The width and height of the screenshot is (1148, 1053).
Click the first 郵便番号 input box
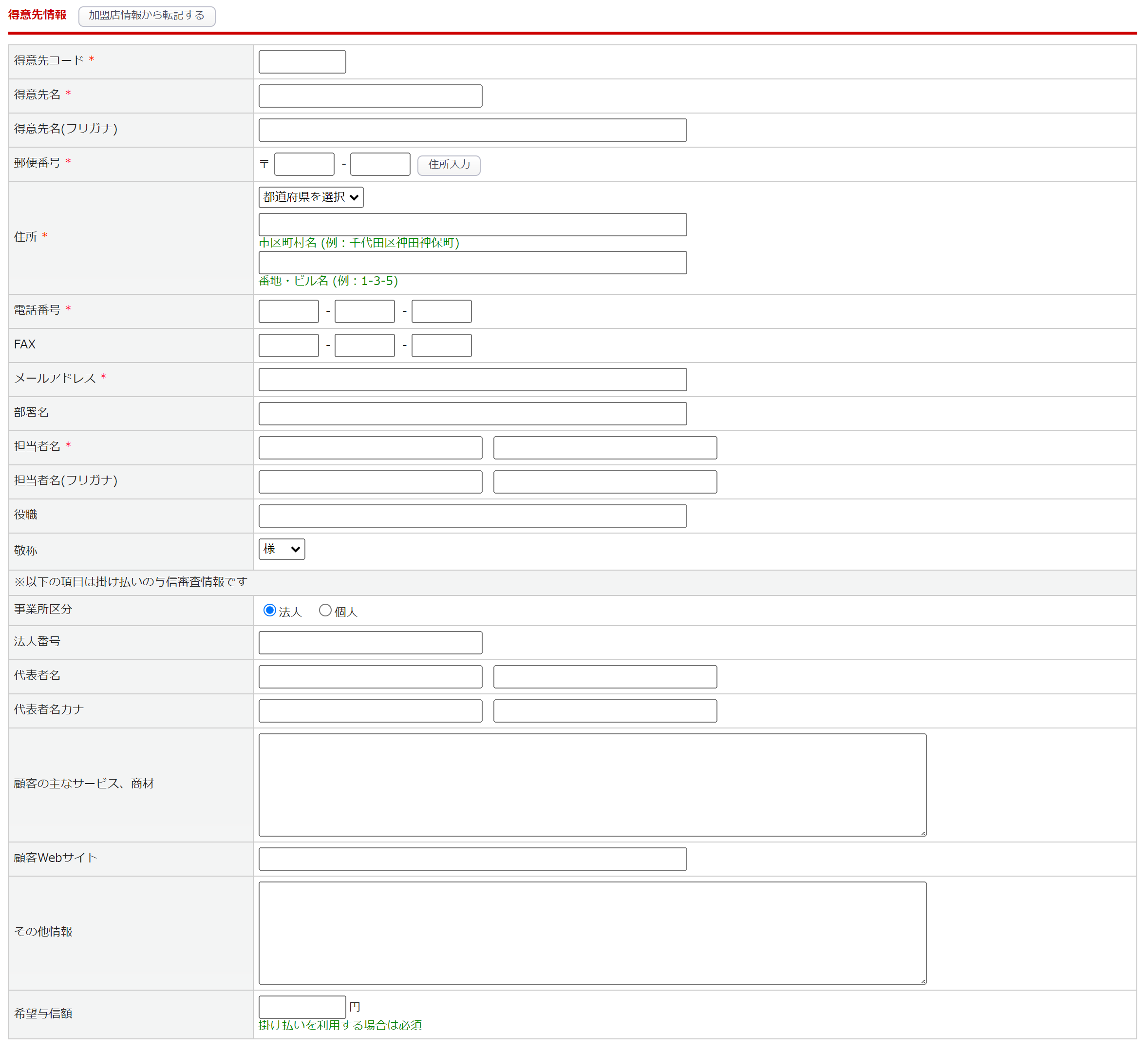(304, 164)
